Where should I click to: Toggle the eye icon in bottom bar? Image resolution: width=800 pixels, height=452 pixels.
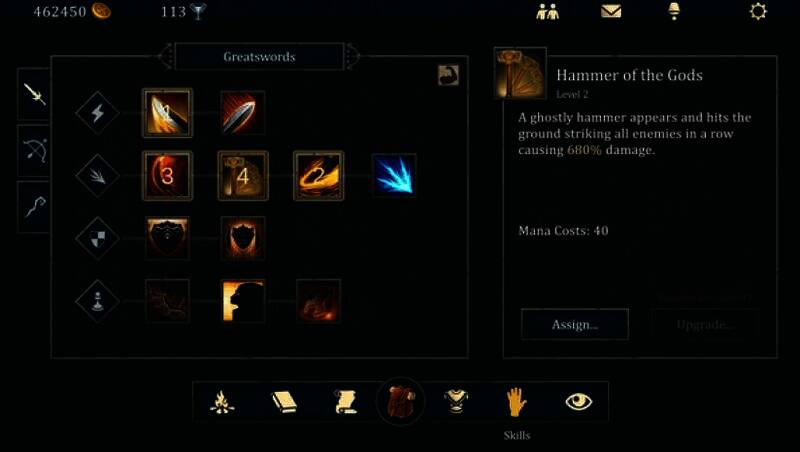click(579, 402)
